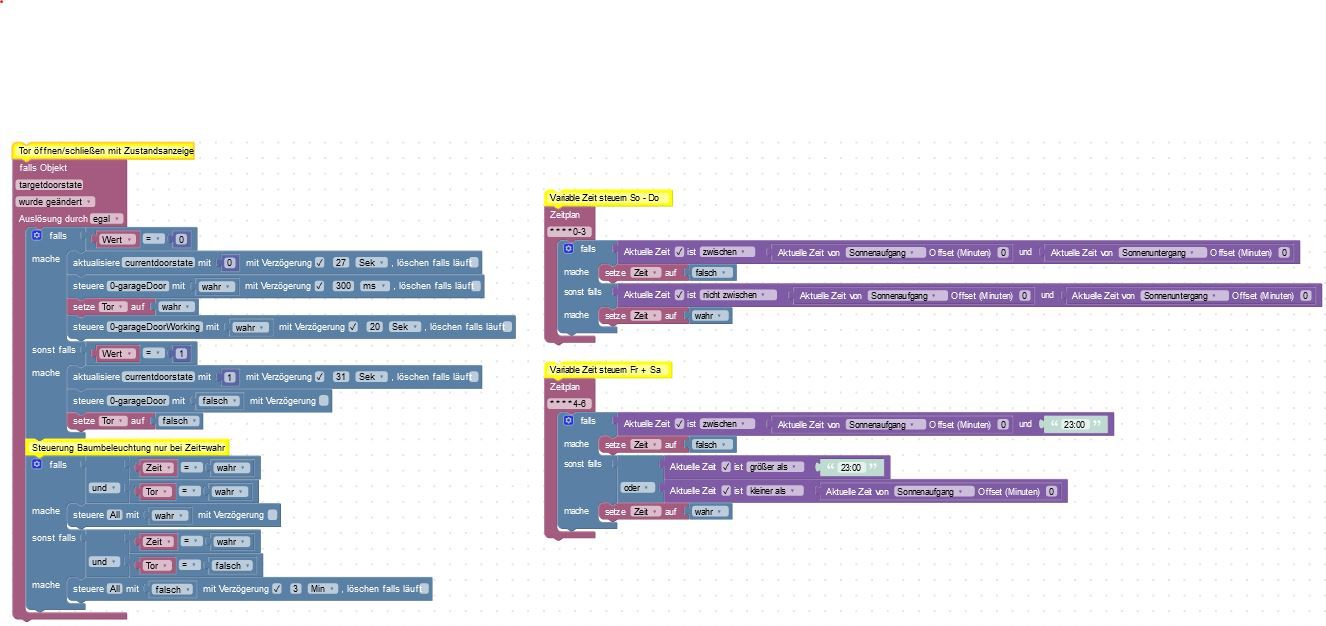Image resolution: width=1326 pixels, height=626 pixels.
Task: Open gear settings on 'Wert = 0' falls block
Action: pyautogui.click(x=37, y=235)
